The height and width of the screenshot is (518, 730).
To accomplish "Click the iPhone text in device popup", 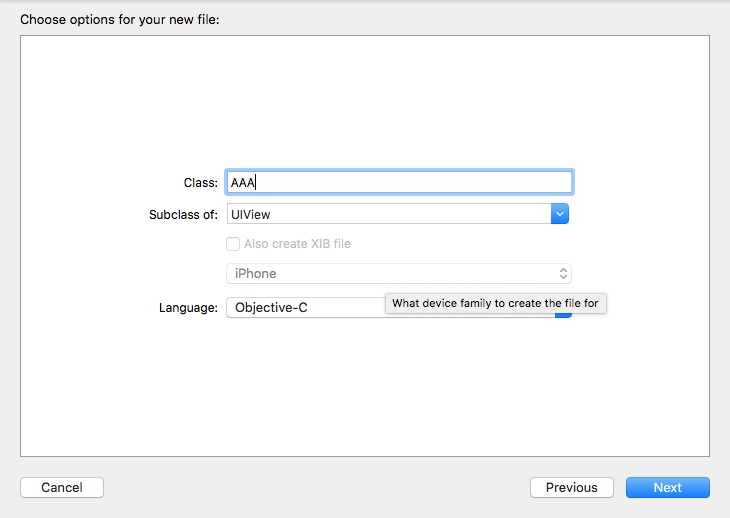I will pos(256,274).
